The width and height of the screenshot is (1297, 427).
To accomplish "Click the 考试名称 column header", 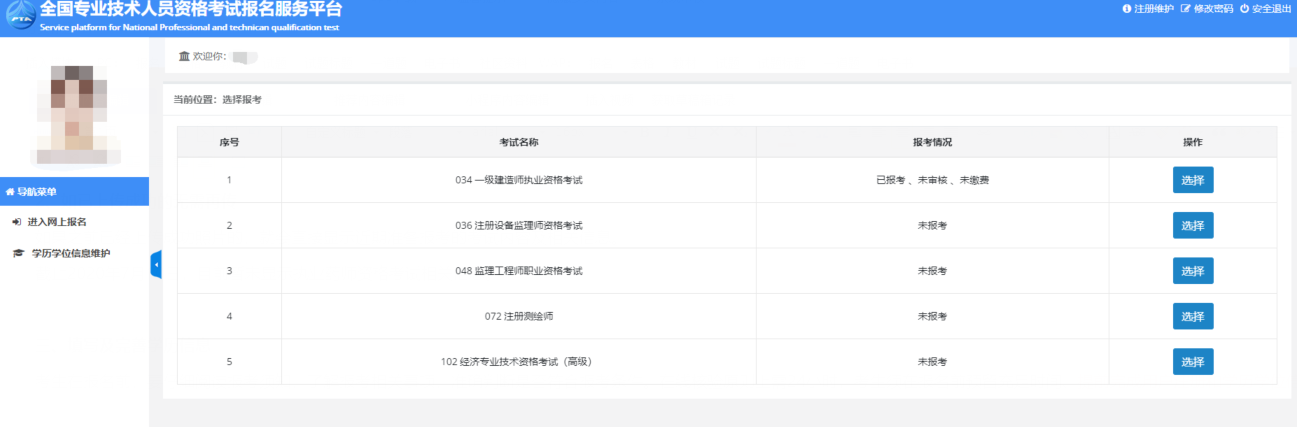I will point(518,142).
